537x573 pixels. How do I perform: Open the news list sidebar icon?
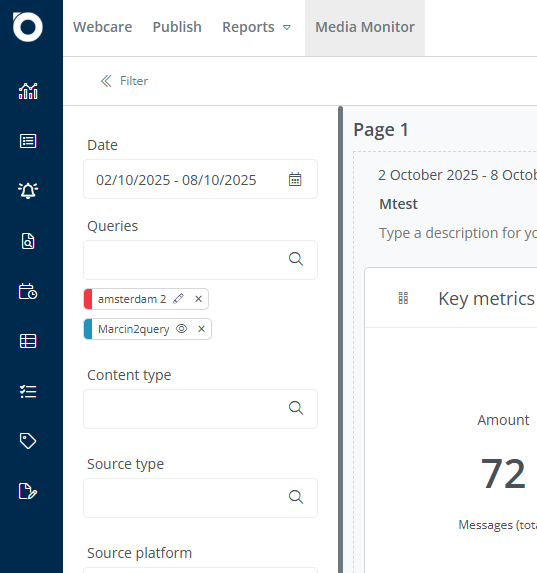tap(28, 141)
